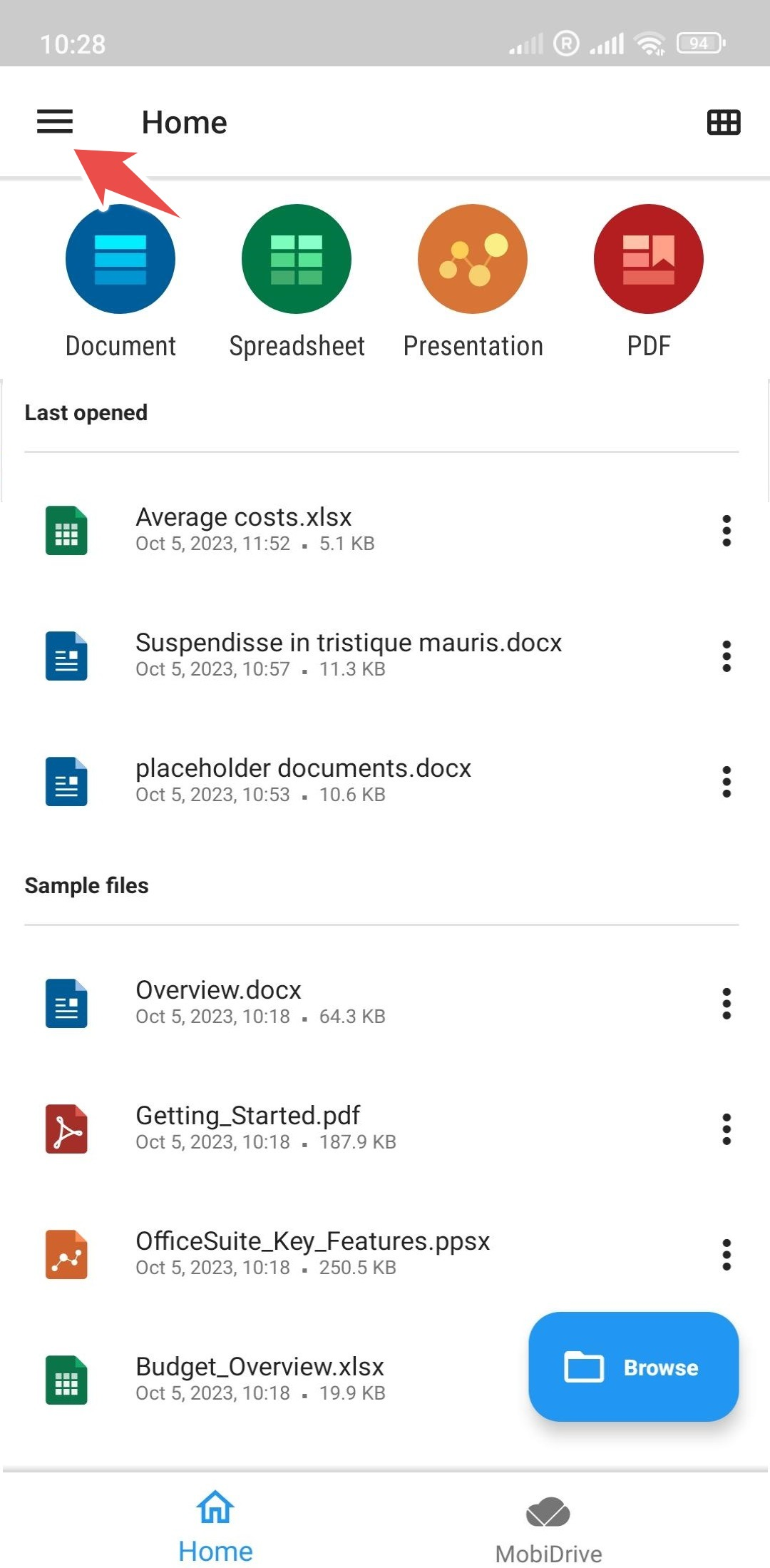Select the Average costs.xlsx file icon
770x1568 pixels.
click(66, 531)
